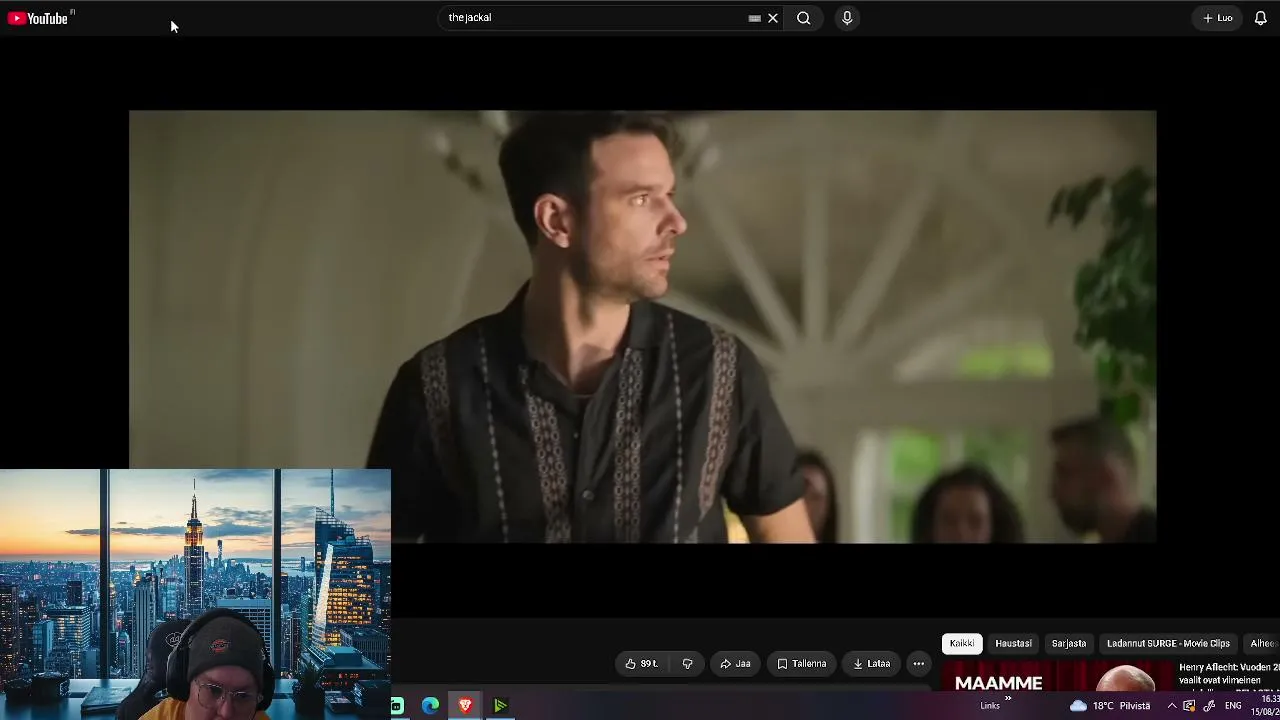Open the 18°C Pilvistä weather widget
The image size is (1280, 720).
click(1110, 706)
